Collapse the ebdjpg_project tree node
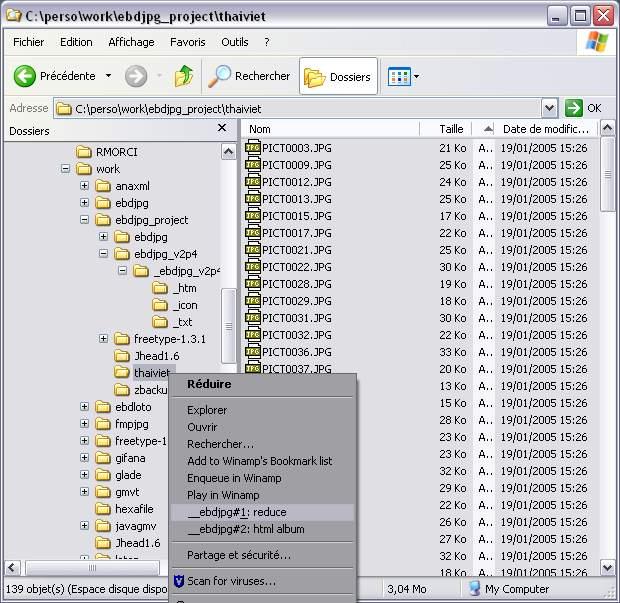 [x=84, y=219]
